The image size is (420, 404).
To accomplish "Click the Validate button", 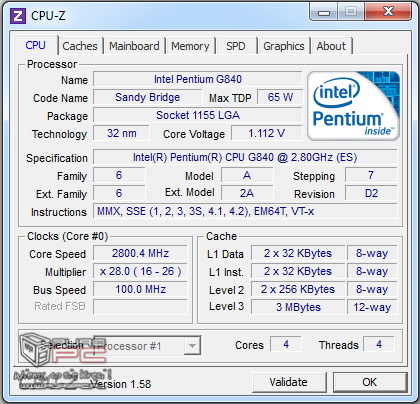I will pyautogui.click(x=289, y=382).
